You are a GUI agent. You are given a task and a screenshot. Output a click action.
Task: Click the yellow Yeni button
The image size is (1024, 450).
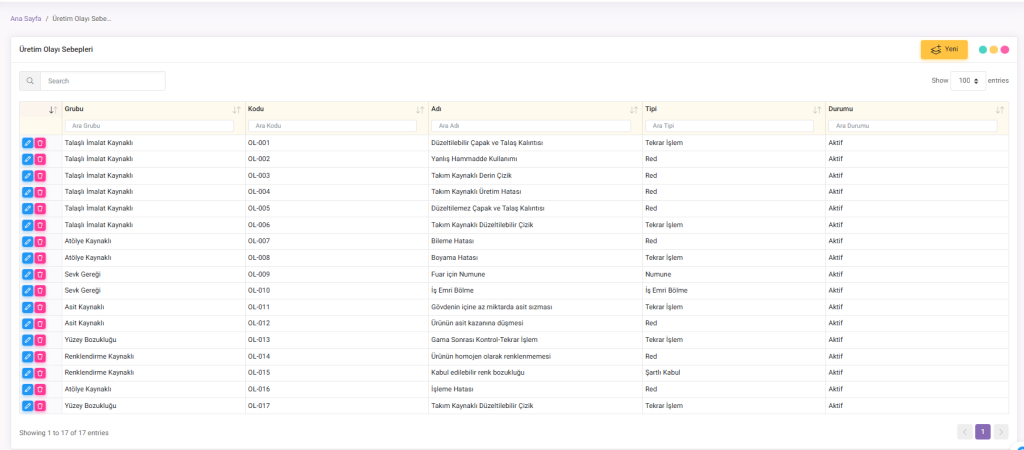[x=943, y=49]
